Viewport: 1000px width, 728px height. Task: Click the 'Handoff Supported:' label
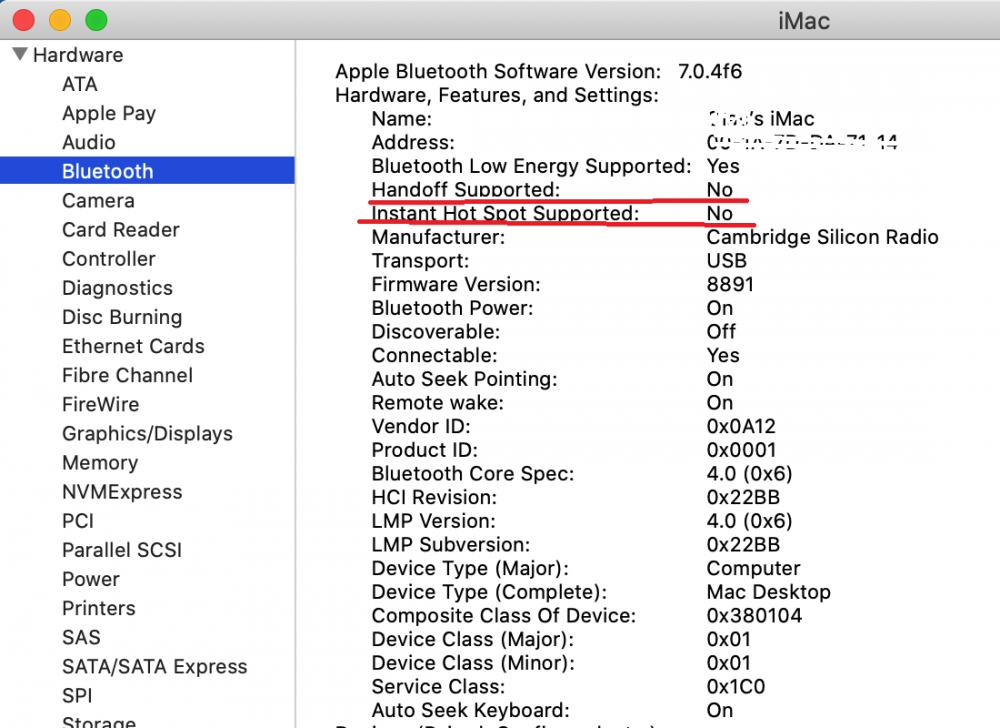(466, 190)
